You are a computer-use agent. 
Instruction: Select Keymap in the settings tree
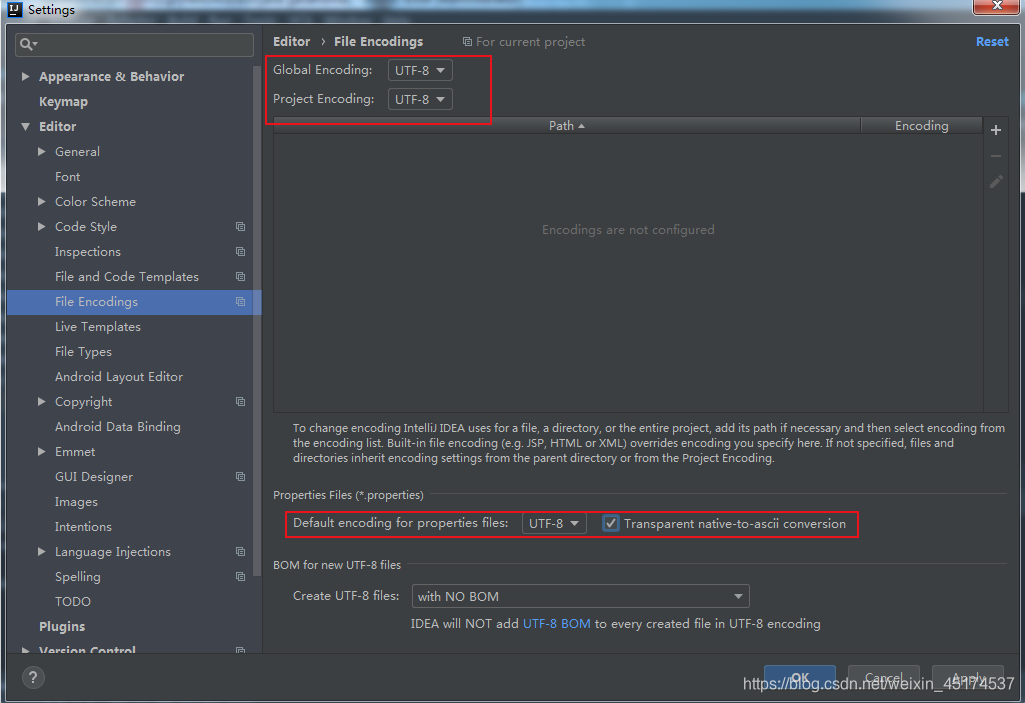[63, 101]
